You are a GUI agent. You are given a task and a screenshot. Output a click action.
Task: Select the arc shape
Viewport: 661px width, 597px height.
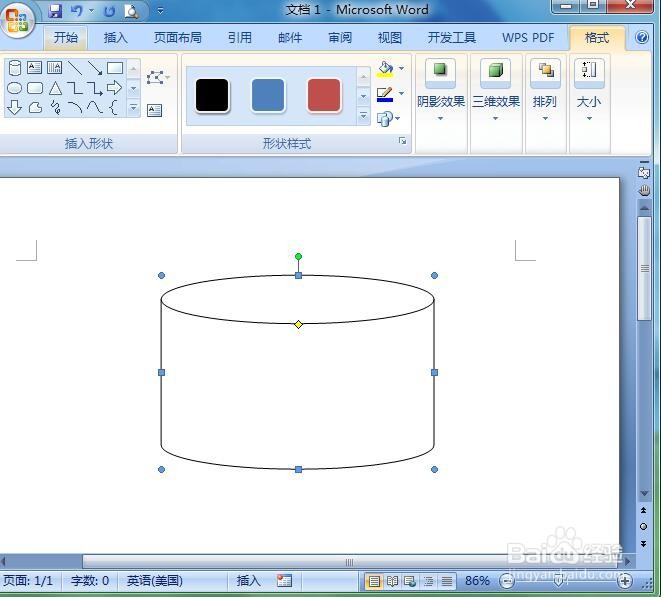click(75, 108)
